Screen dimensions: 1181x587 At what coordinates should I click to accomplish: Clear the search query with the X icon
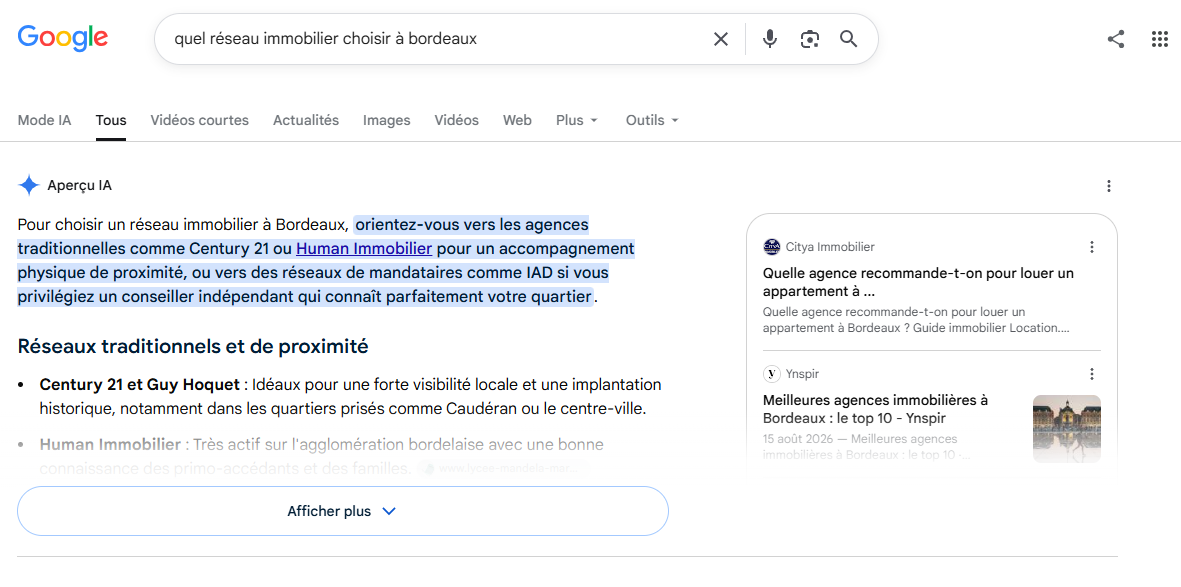[x=721, y=39]
